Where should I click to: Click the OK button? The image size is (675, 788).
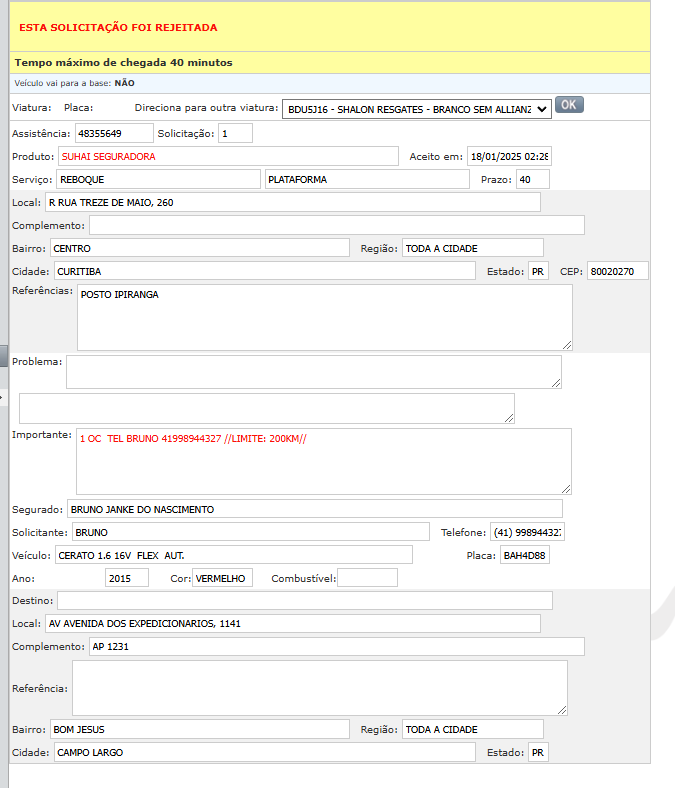569,105
